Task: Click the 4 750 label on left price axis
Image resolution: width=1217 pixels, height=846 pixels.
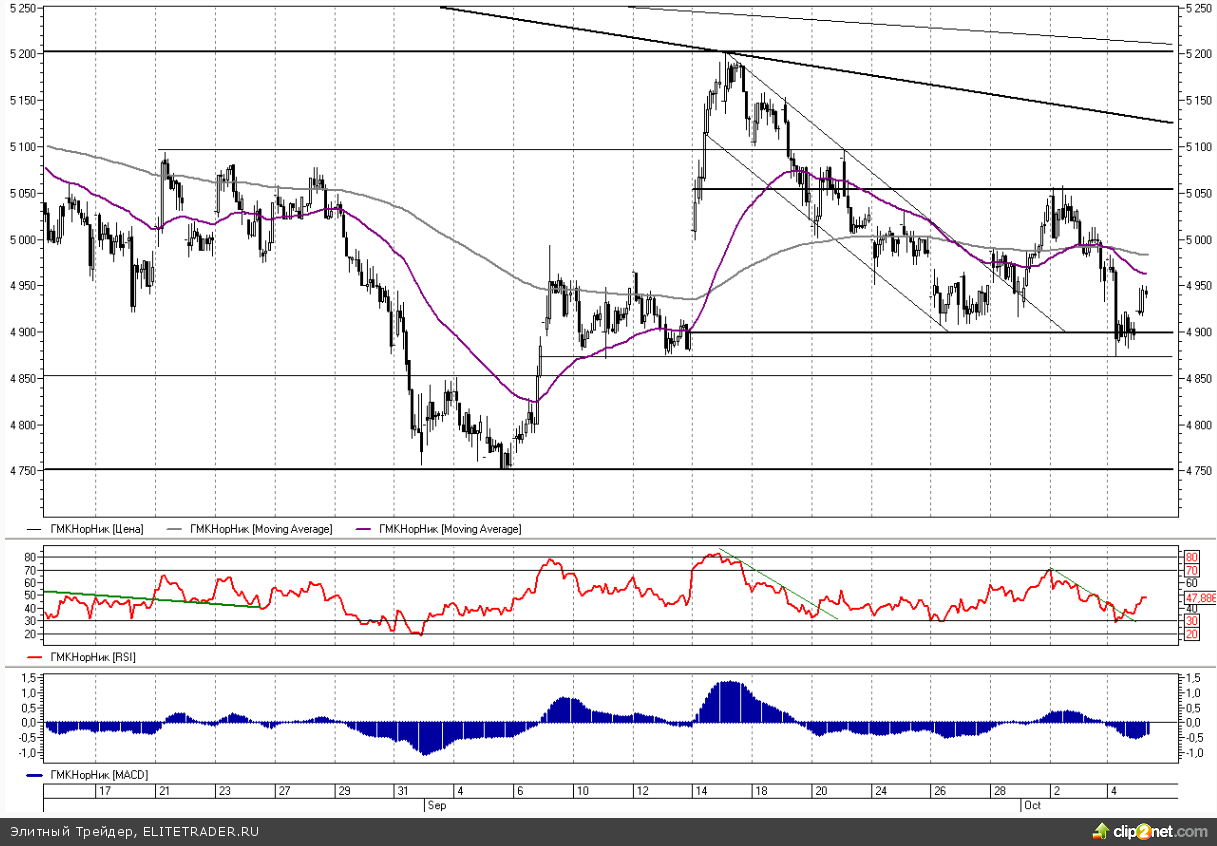Action: coord(21,471)
